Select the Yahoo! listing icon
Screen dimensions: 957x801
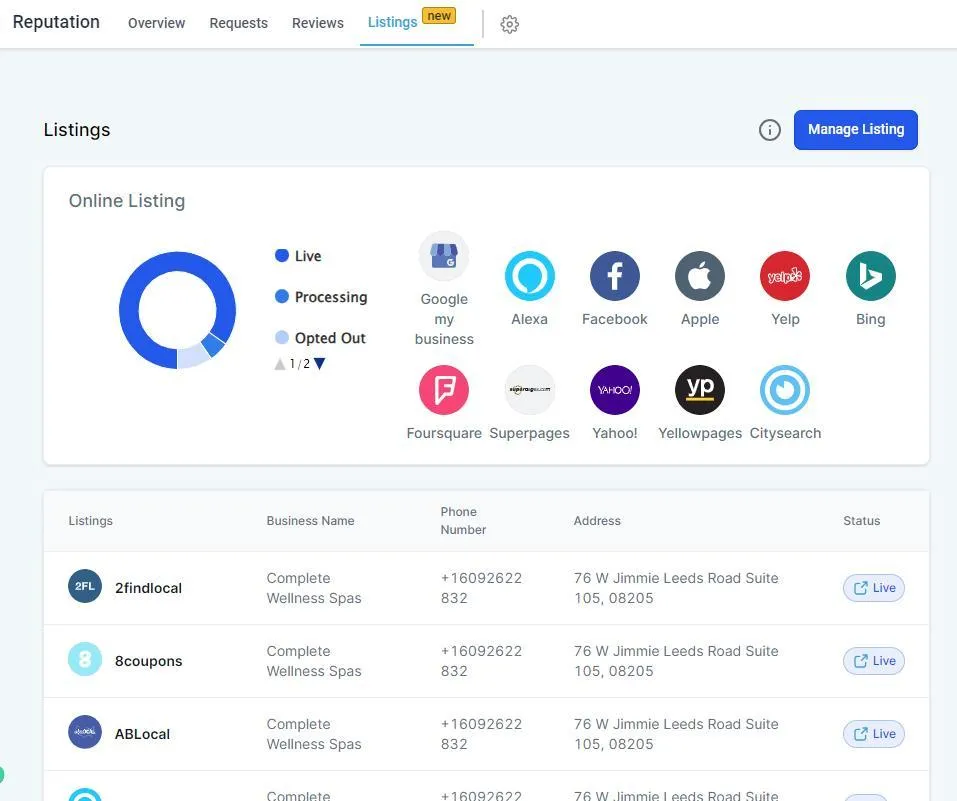(615, 390)
